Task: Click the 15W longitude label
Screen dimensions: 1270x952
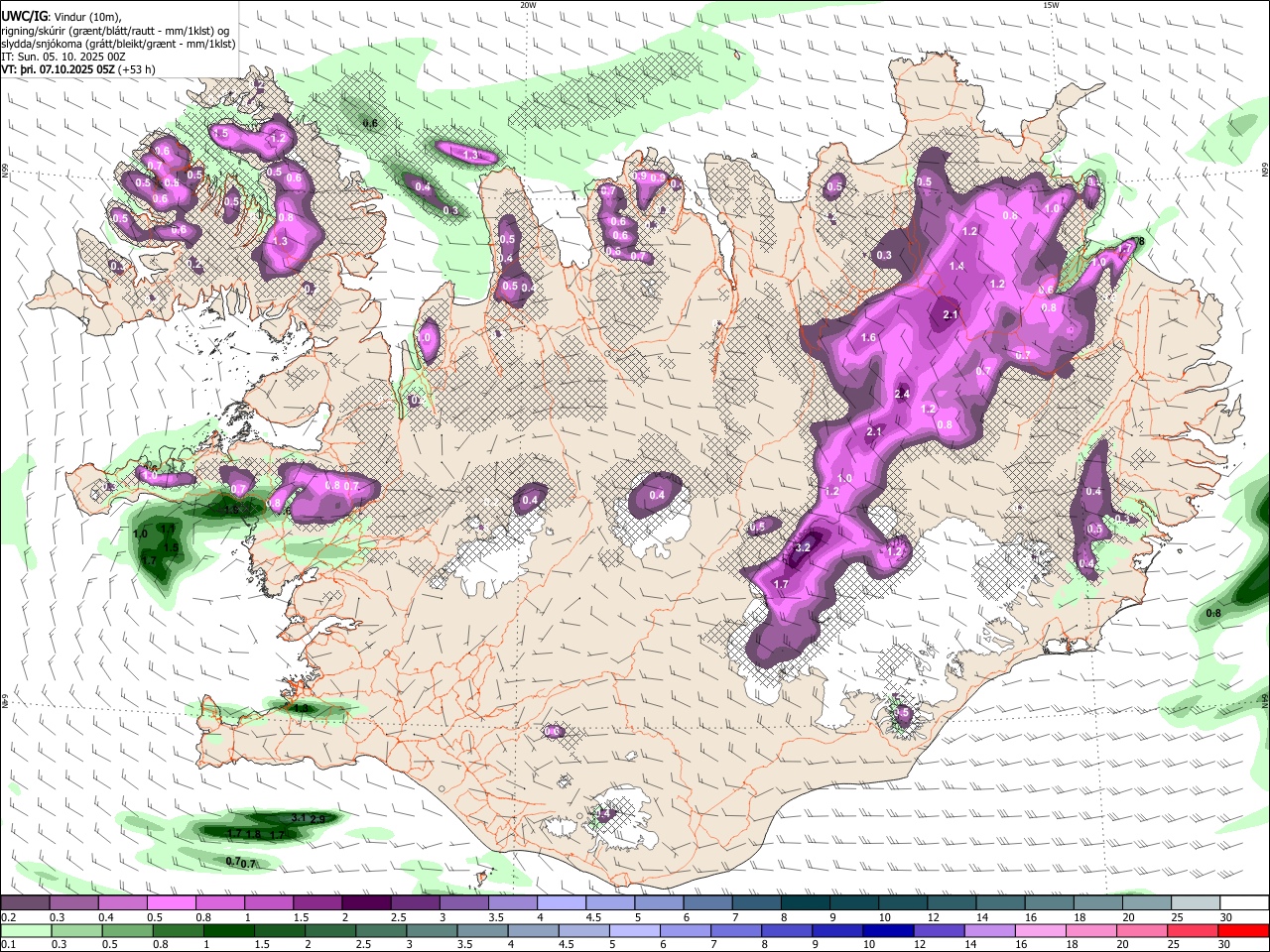Action: (1051, 5)
